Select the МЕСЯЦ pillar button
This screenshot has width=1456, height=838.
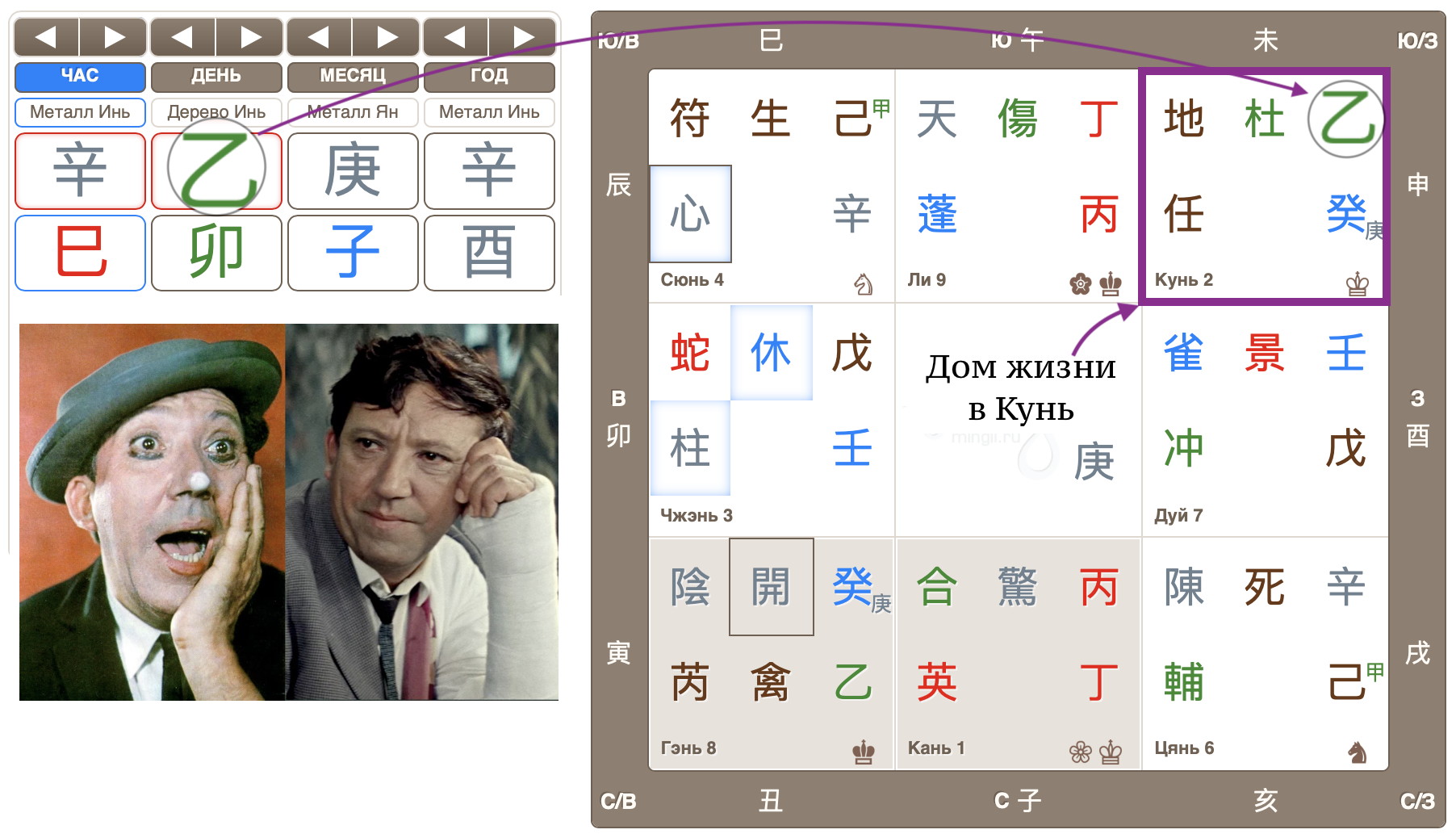pos(353,76)
